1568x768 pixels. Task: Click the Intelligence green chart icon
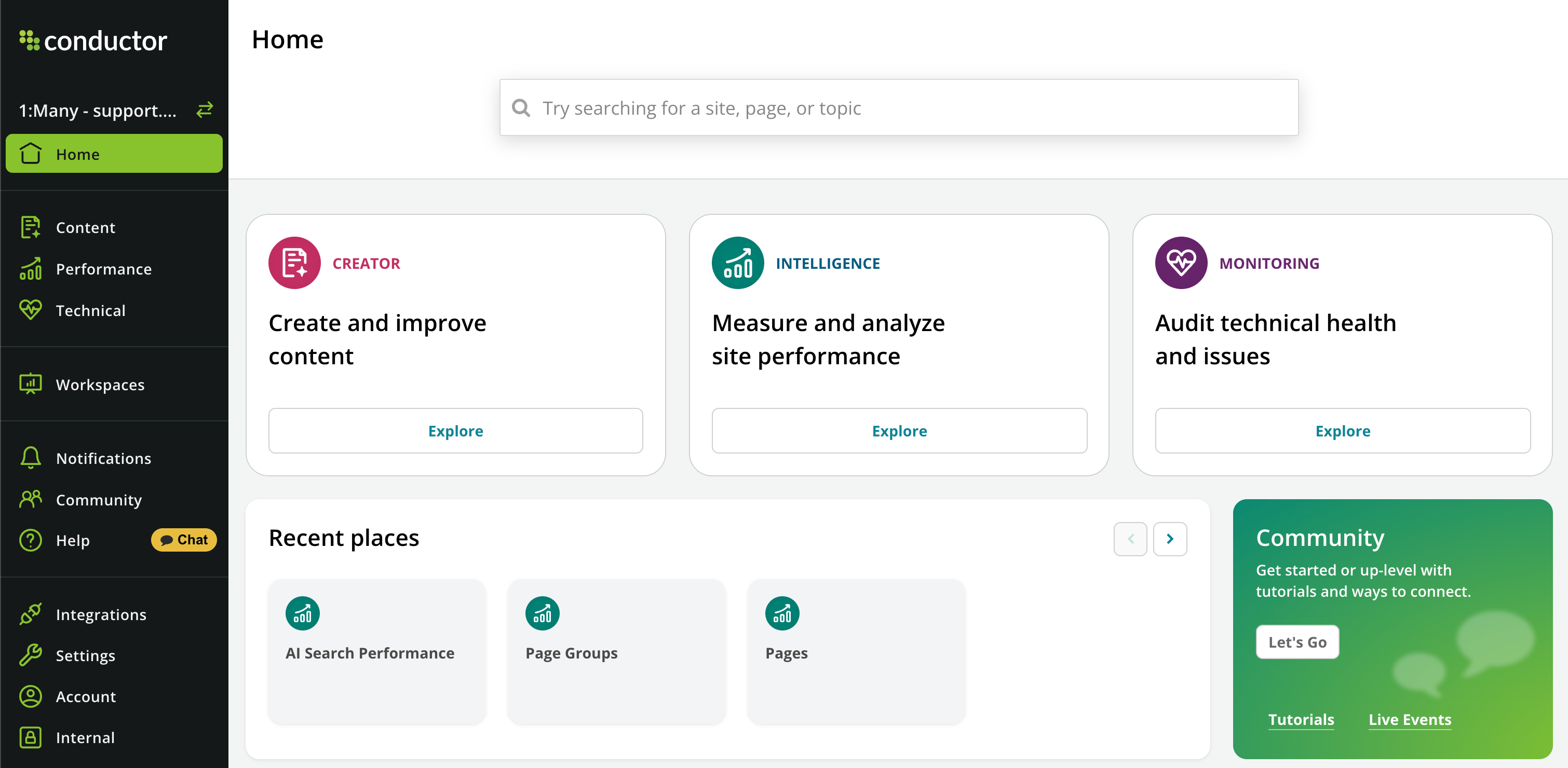click(x=737, y=263)
